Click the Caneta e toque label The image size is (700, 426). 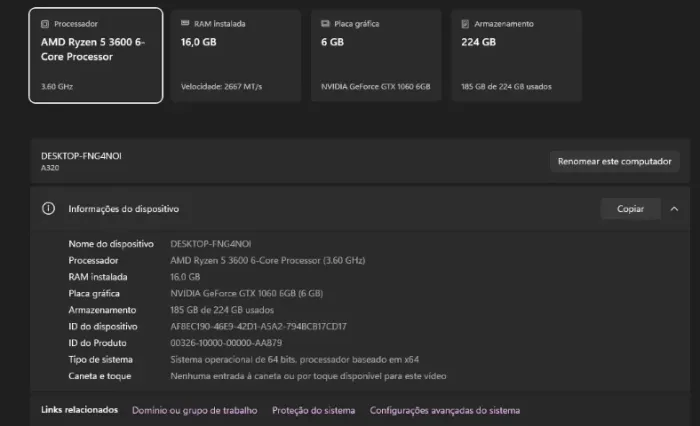[x=100, y=376]
